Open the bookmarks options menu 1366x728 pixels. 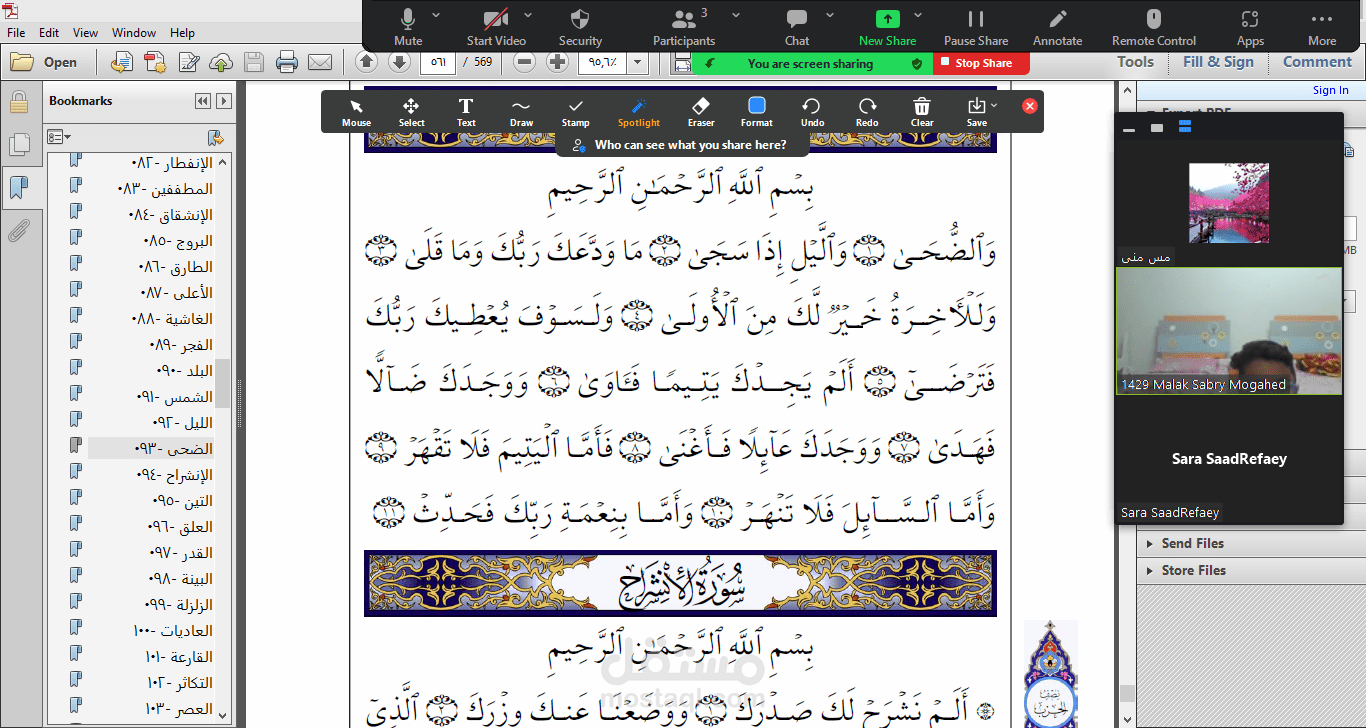[59, 136]
